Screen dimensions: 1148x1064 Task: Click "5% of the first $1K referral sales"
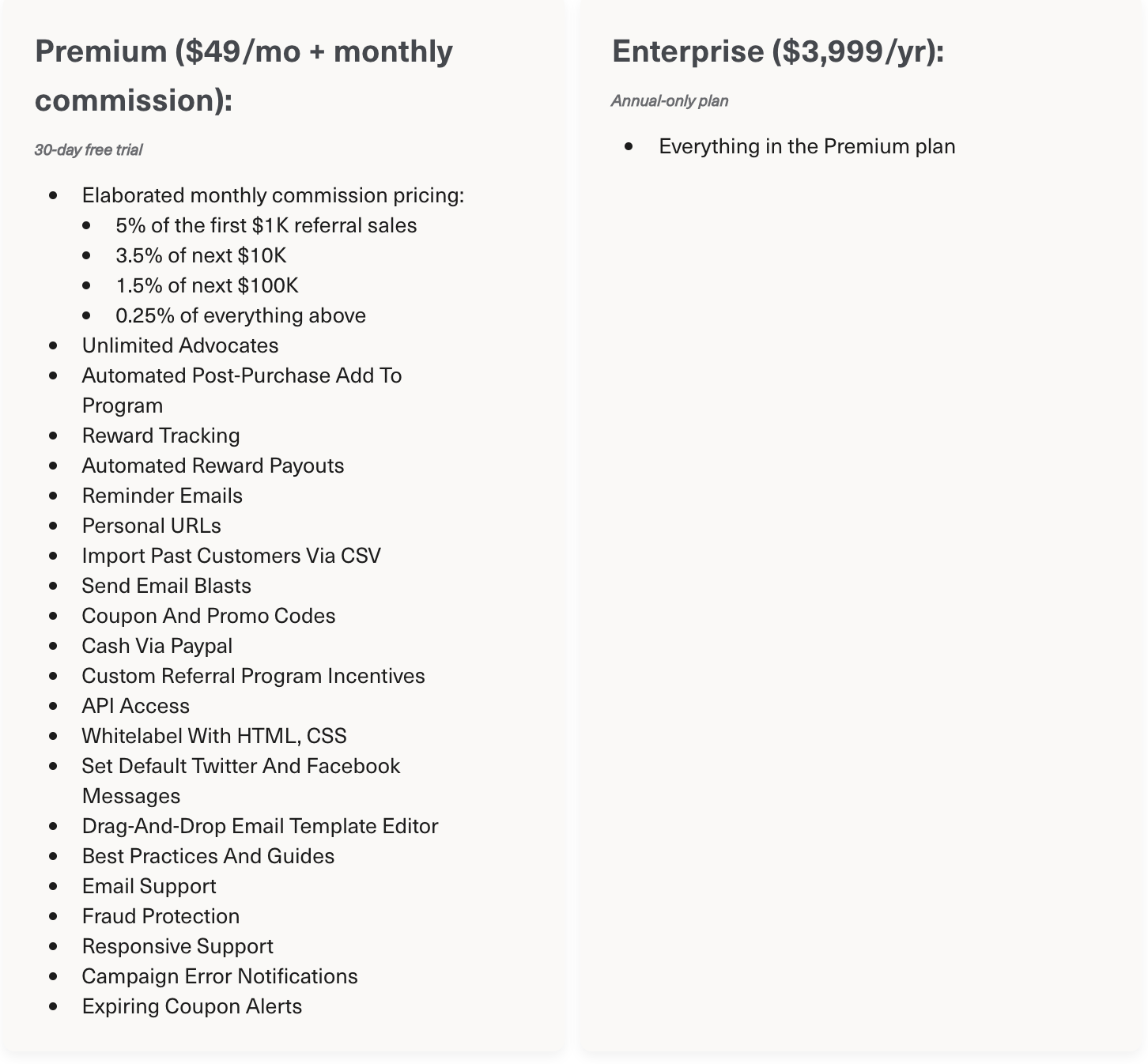(x=266, y=225)
